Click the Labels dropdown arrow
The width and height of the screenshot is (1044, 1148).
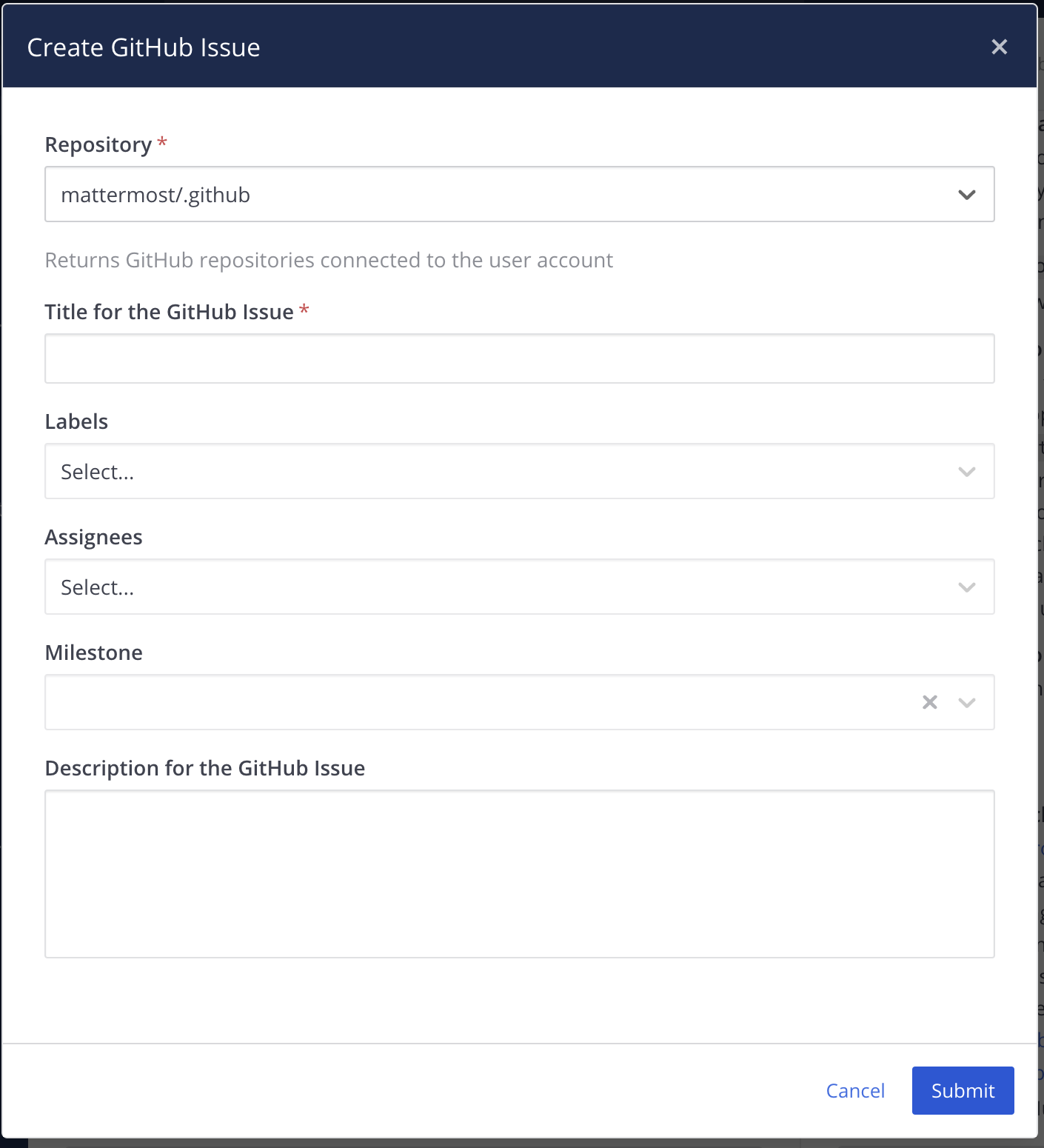966,471
